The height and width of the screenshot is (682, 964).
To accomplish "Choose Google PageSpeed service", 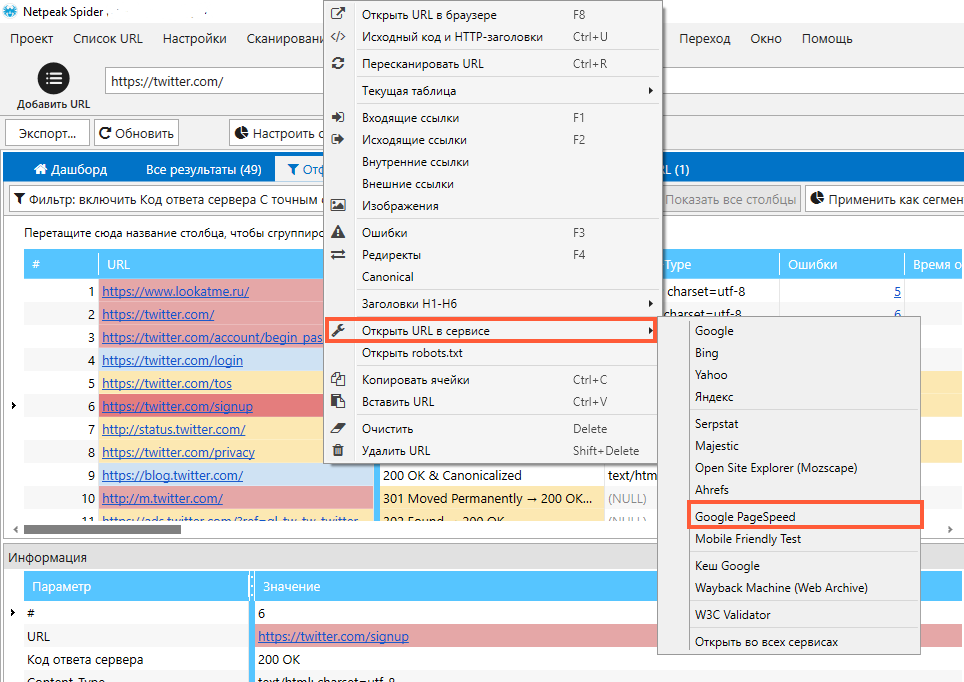I will point(805,516).
